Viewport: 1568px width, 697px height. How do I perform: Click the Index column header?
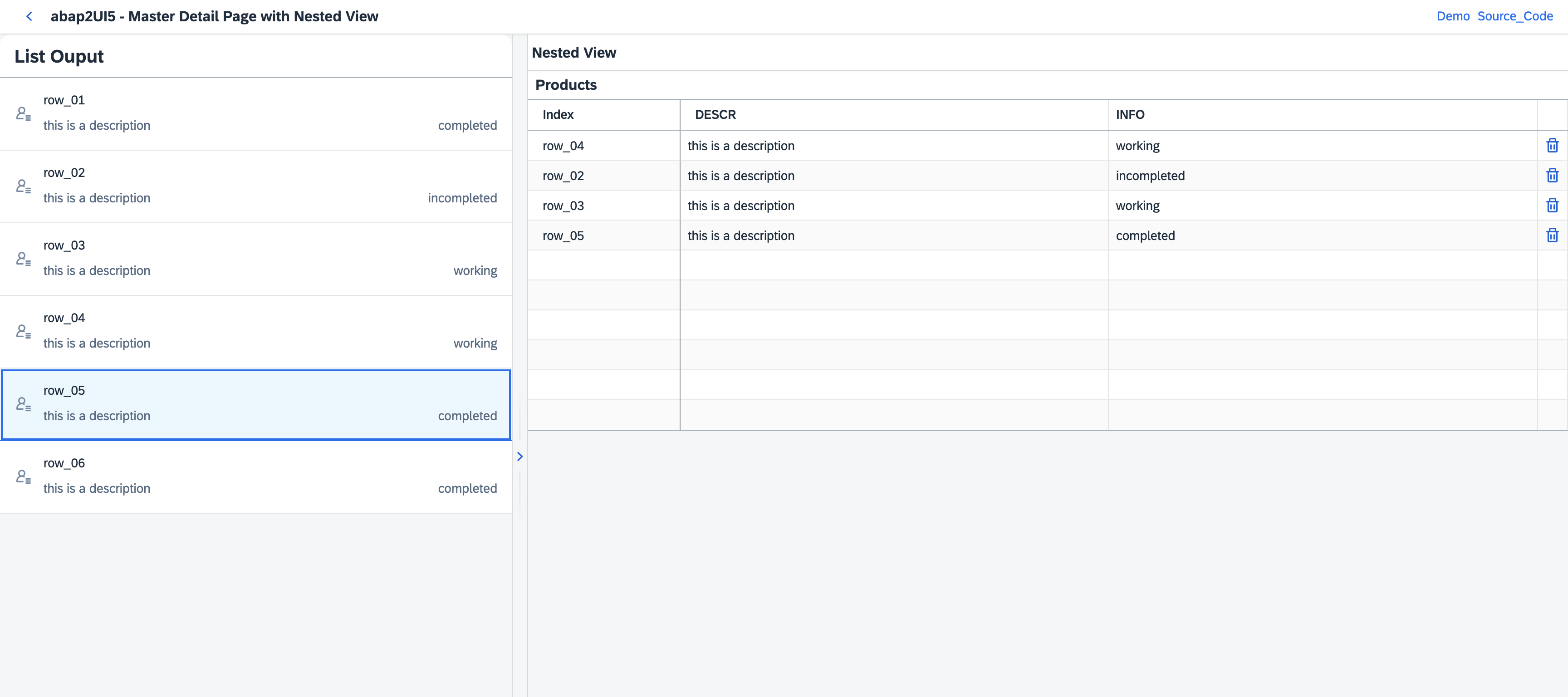pyautogui.click(x=558, y=114)
